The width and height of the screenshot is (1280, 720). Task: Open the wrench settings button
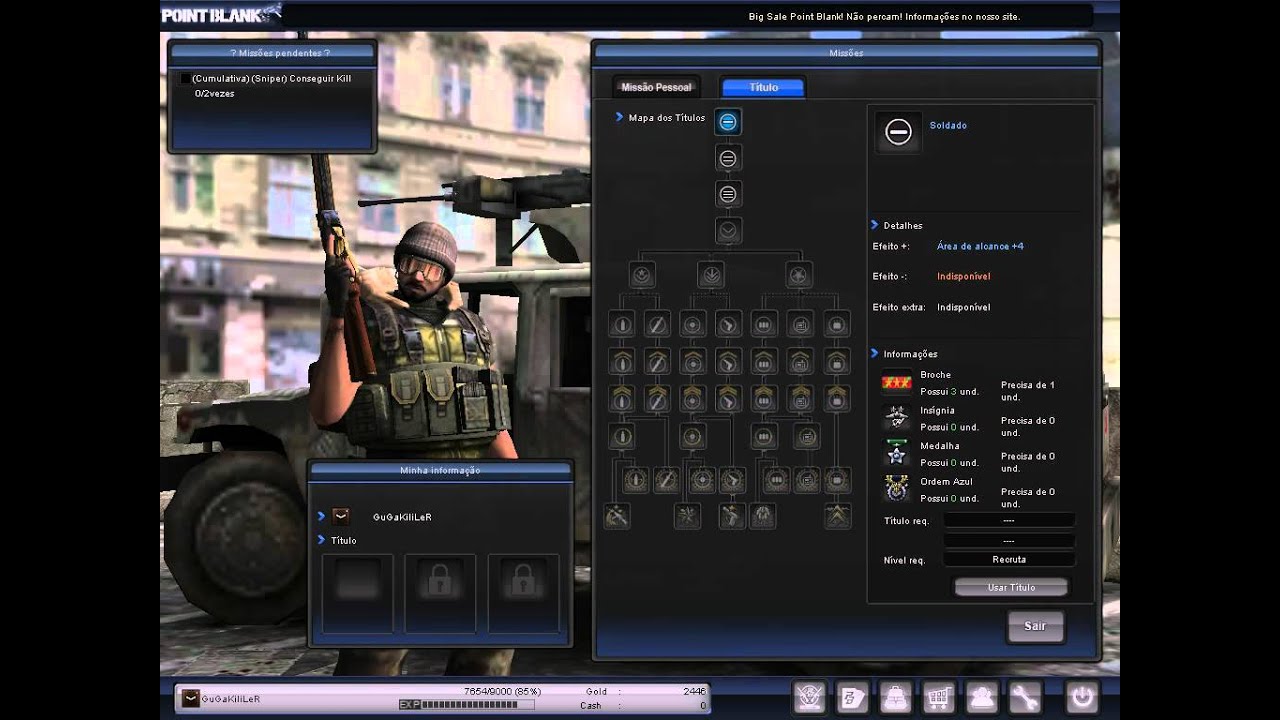click(1024, 697)
